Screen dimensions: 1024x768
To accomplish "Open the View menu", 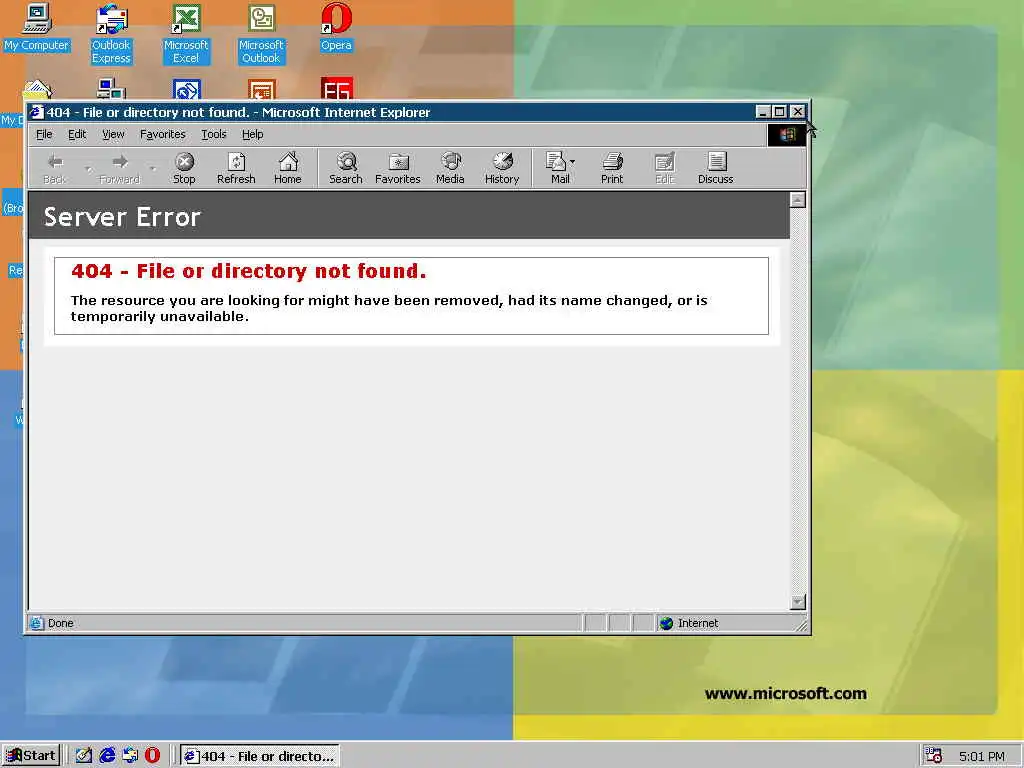I will [x=113, y=135].
